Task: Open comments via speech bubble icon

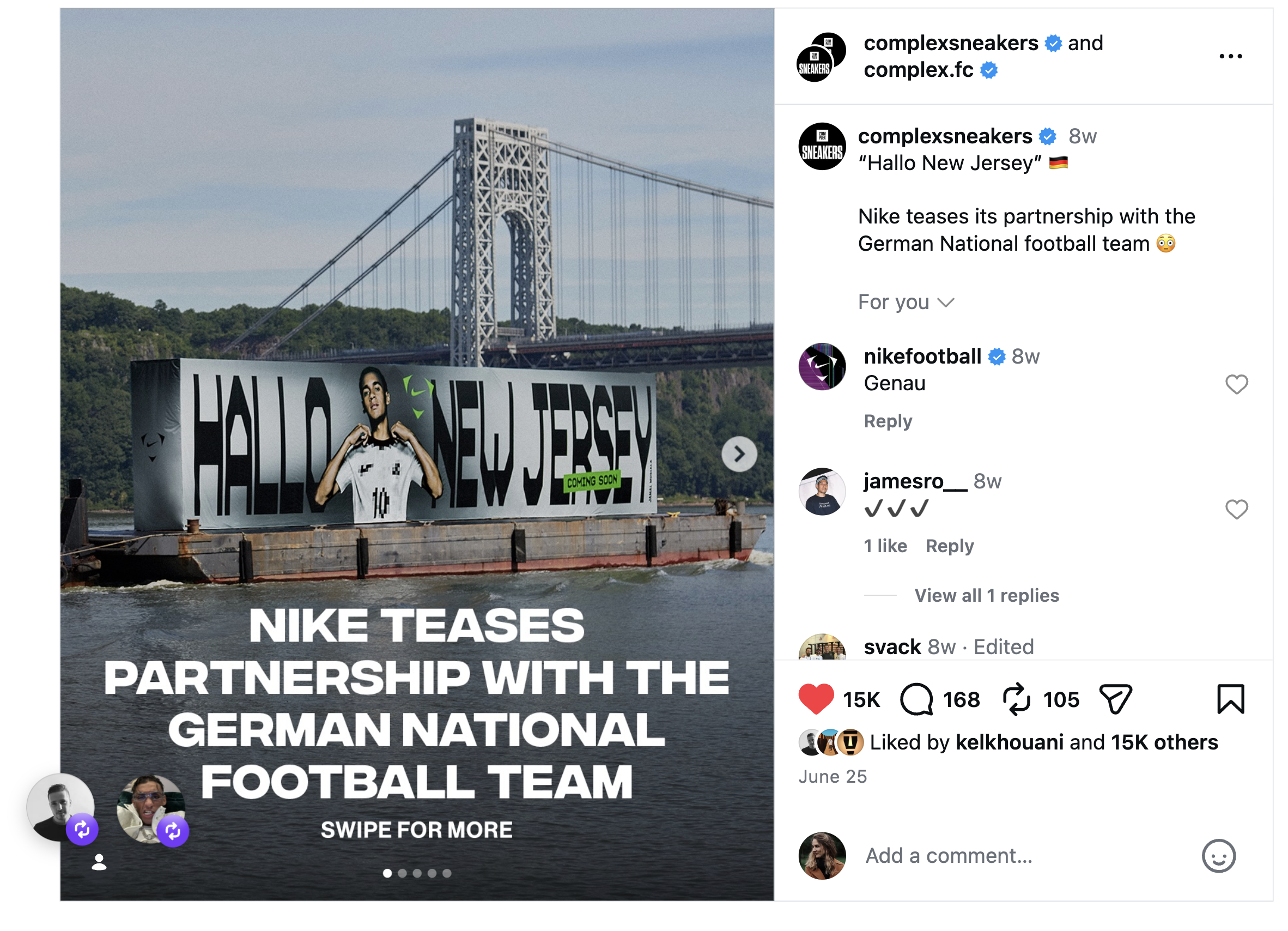Action: 916,699
